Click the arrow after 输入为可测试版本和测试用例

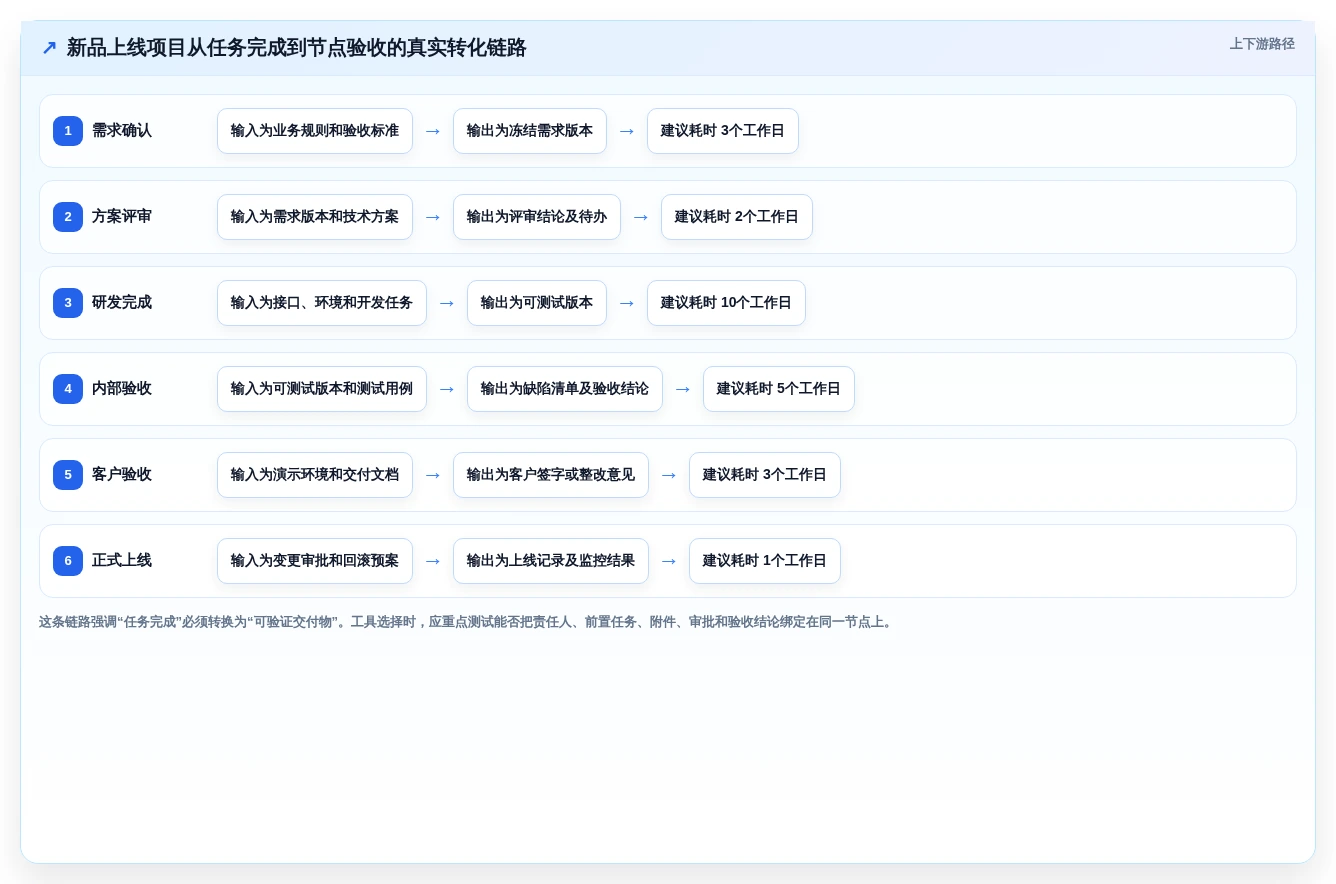[447, 389]
